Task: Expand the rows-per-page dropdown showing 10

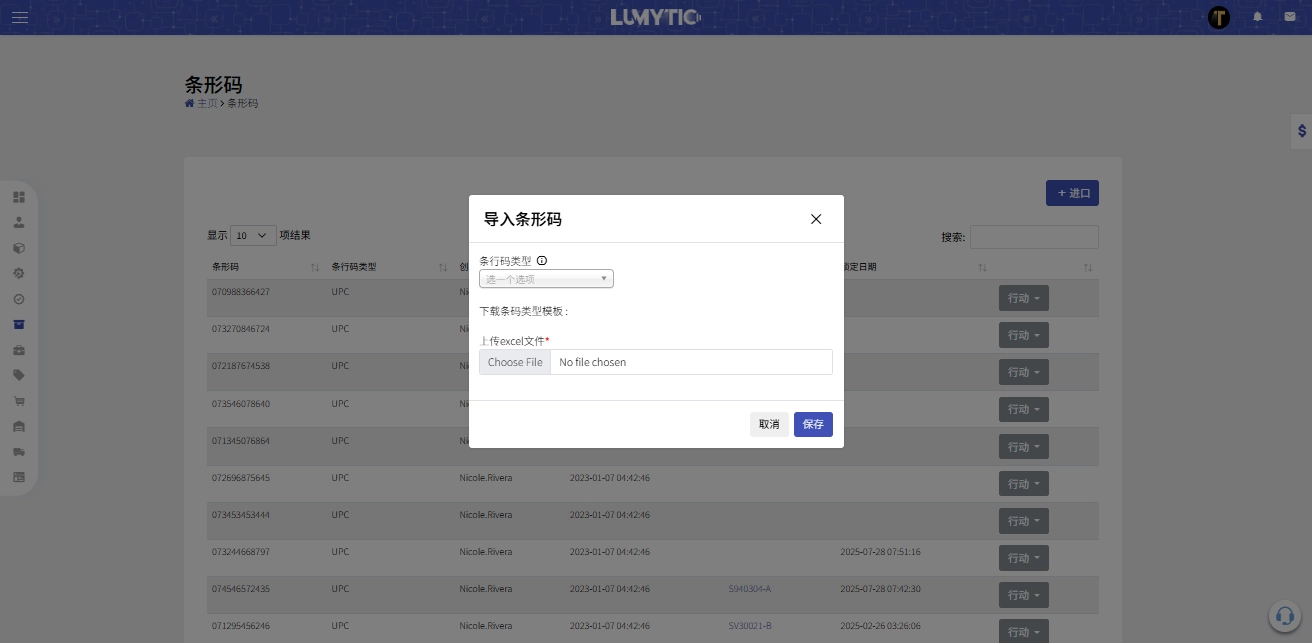Action: pos(254,236)
